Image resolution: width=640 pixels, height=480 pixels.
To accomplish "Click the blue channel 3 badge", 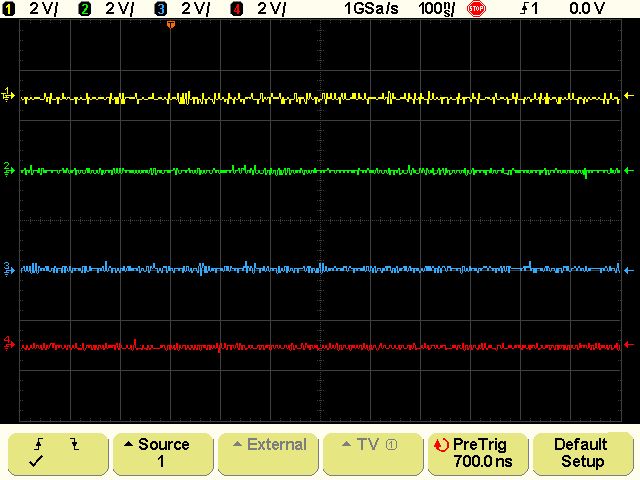I will click(x=161, y=9).
